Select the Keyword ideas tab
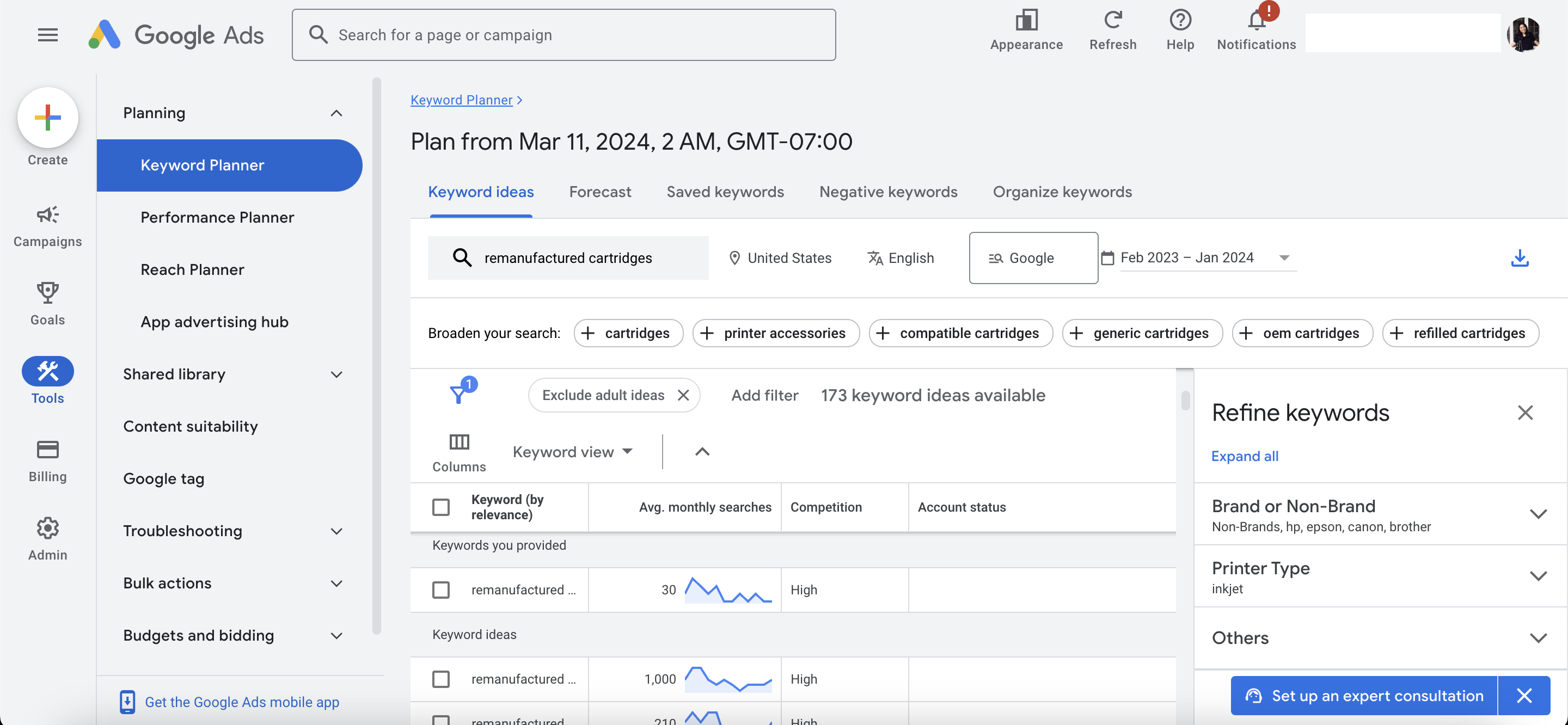 click(480, 192)
